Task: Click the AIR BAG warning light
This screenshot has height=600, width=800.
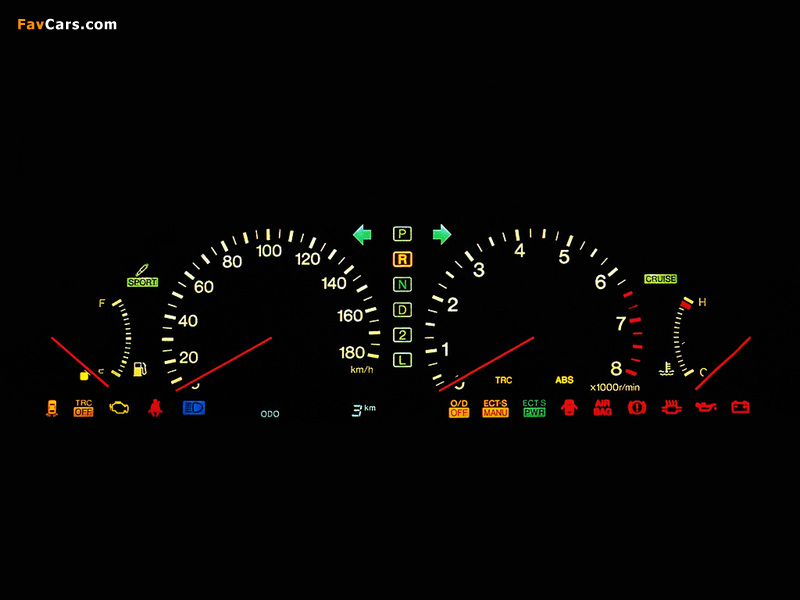Action: coord(602,408)
